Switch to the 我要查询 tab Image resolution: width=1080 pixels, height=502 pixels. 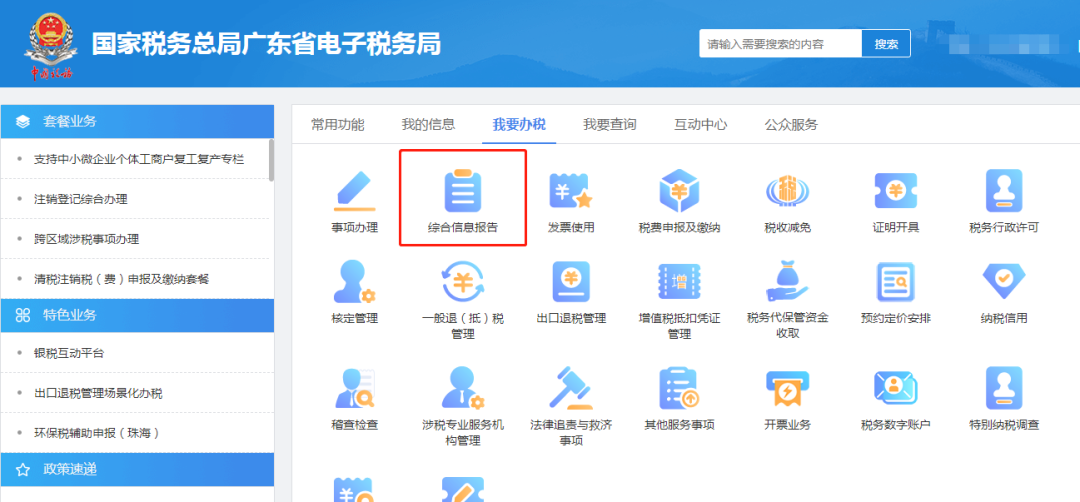tap(610, 125)
